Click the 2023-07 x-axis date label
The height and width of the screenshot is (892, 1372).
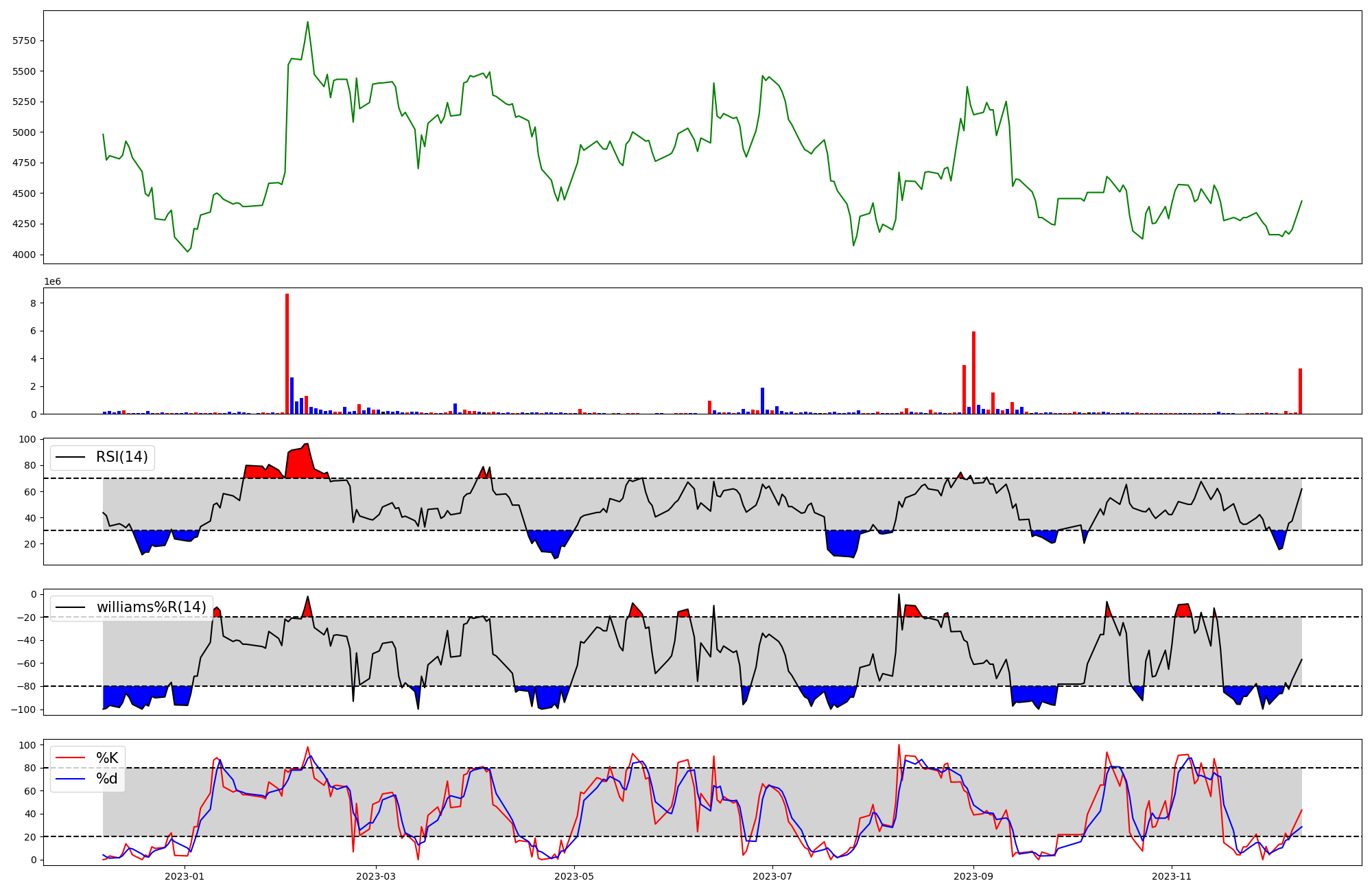pyautogui.click(x=772, y=876)
